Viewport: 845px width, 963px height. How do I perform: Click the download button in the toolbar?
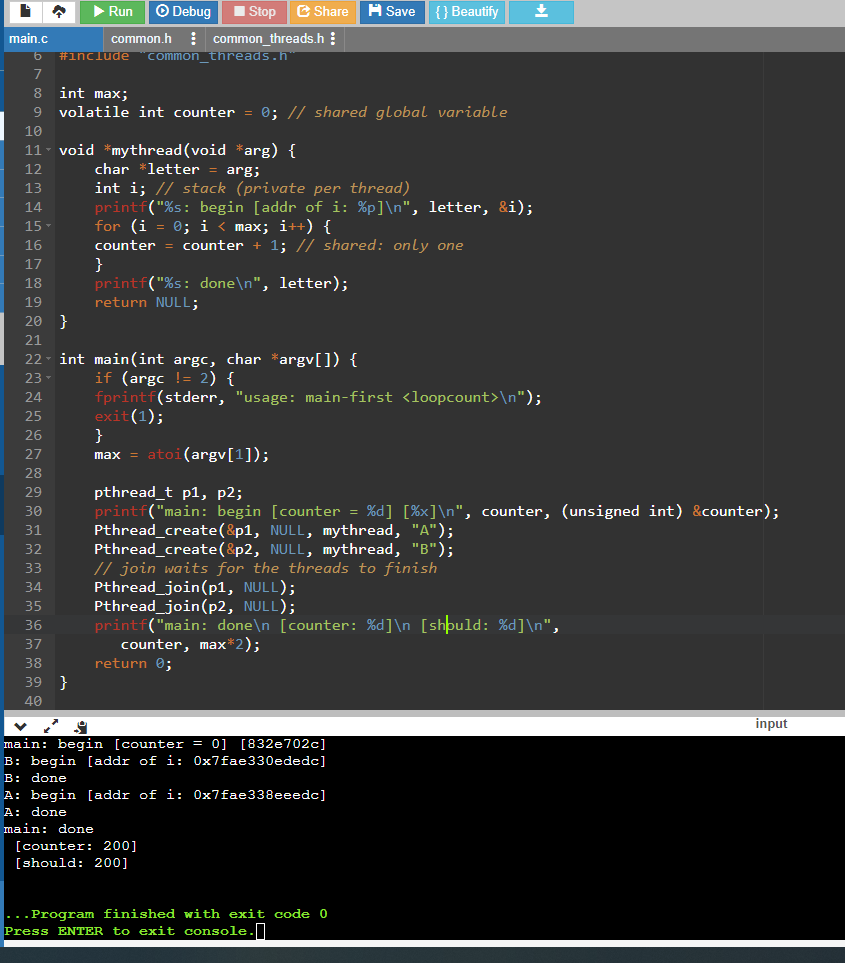coord(541,12)
